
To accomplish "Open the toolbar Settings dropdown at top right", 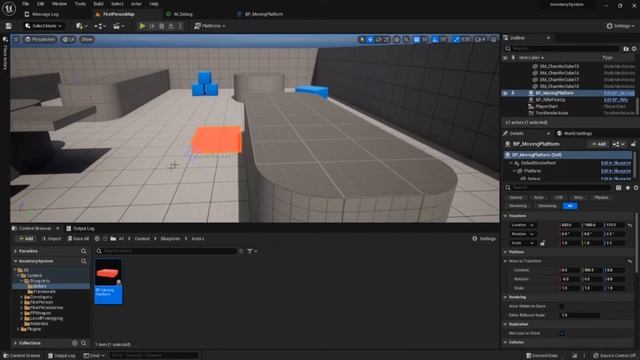I will click(620, 26).
